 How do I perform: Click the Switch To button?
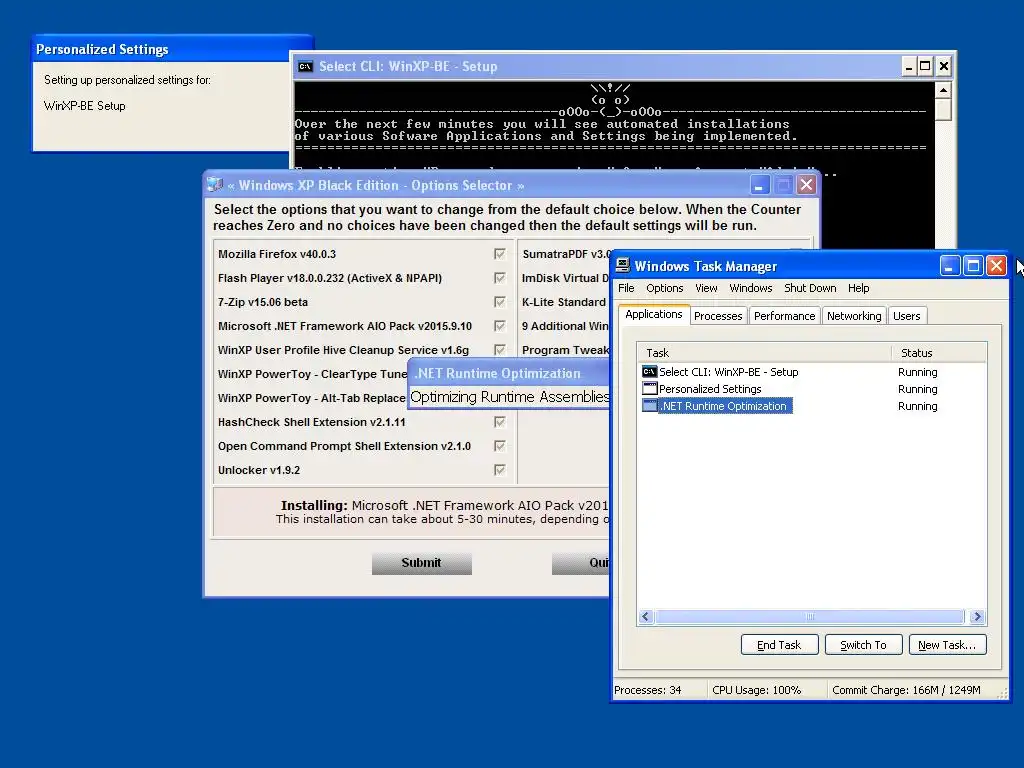(x=863, y=645)
